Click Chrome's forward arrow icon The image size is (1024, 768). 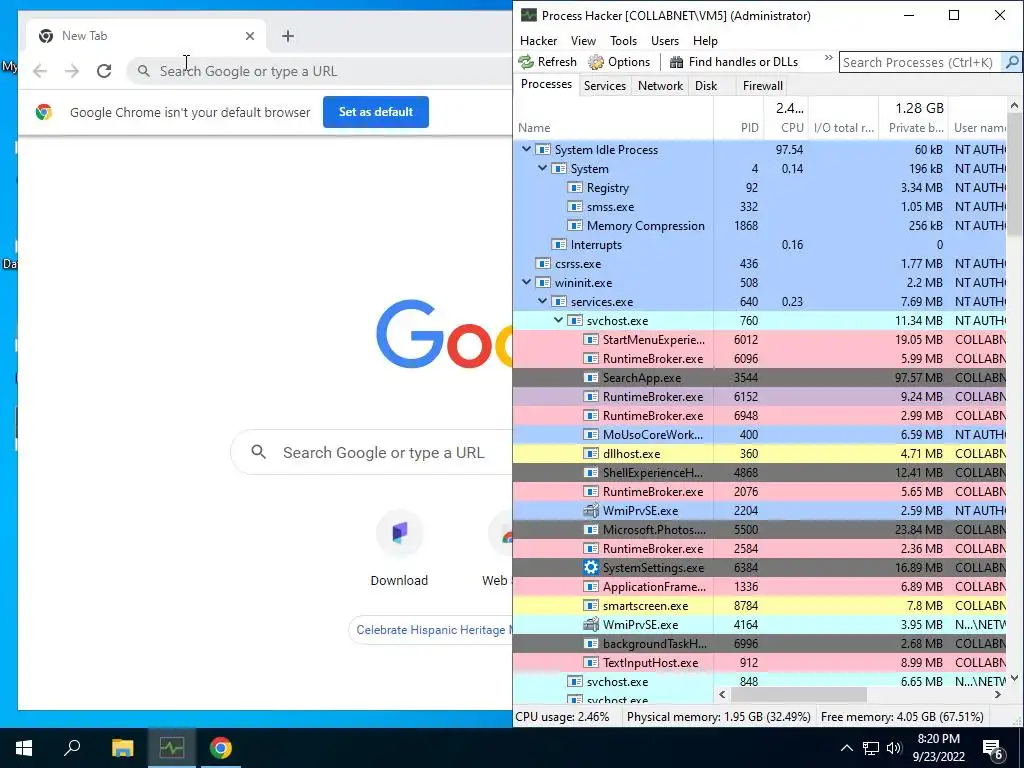click(x=72, y=71)
